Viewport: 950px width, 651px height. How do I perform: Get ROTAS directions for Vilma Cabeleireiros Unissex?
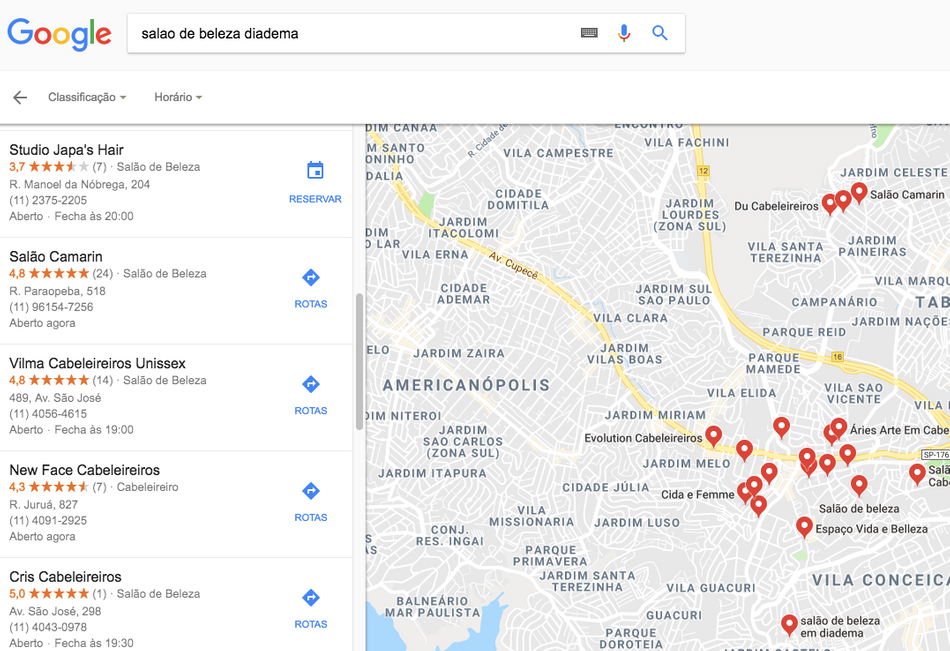[310, 394]
